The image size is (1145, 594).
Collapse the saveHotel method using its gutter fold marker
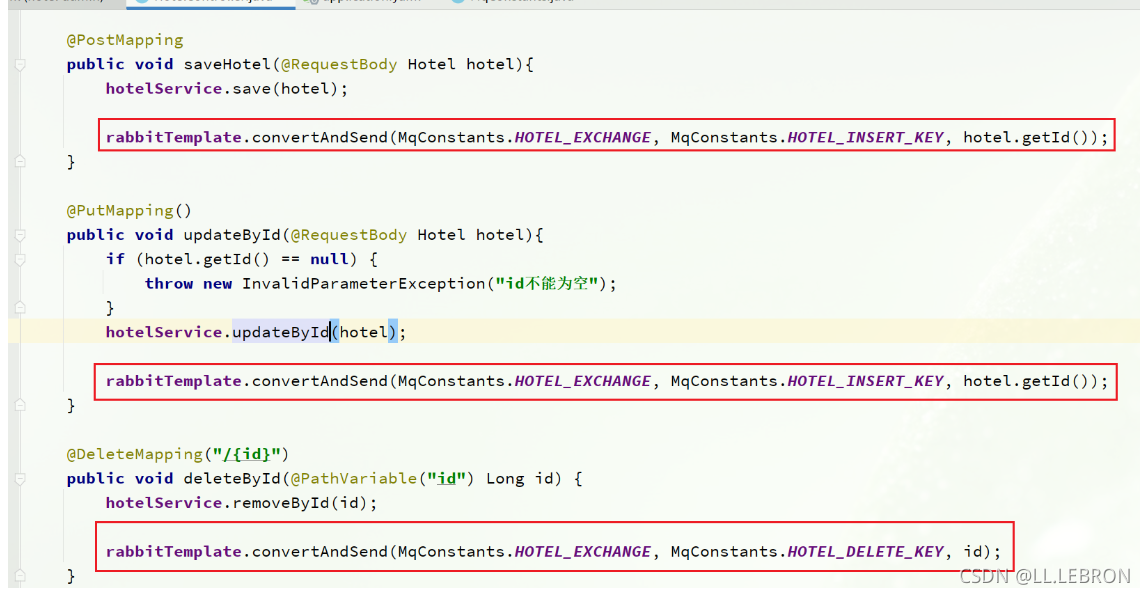(20, 65)
